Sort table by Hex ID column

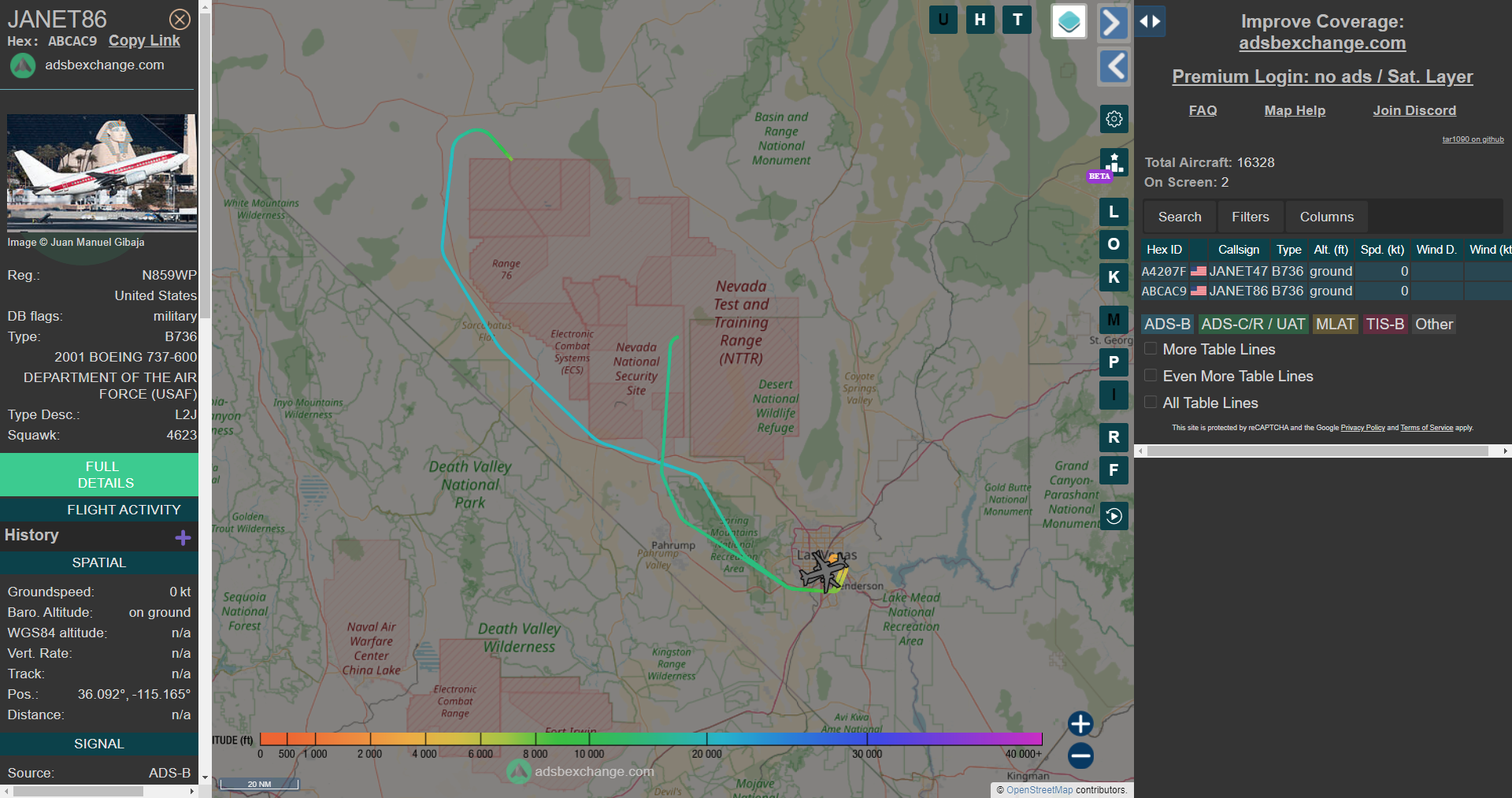pyautogui.click(x=1164, y=250)
